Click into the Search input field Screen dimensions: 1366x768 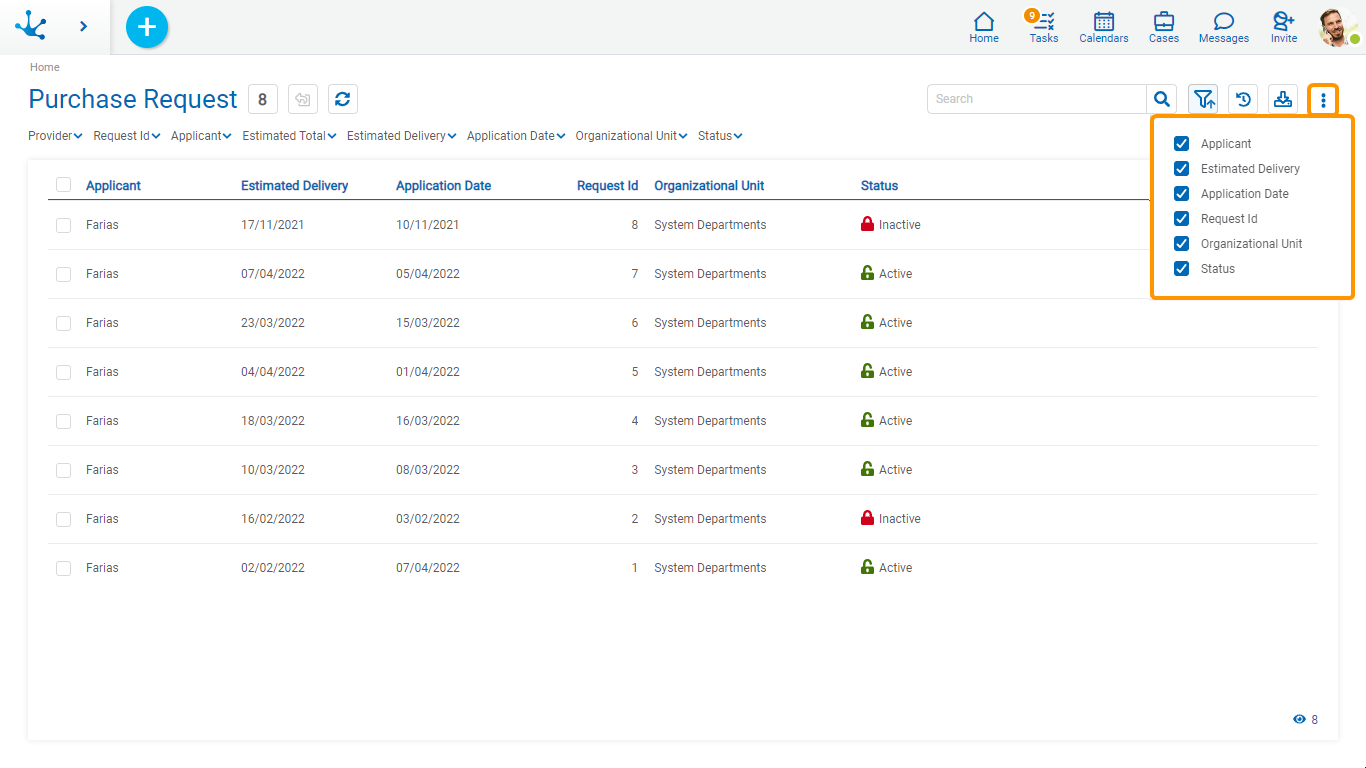pos(1036,99)
